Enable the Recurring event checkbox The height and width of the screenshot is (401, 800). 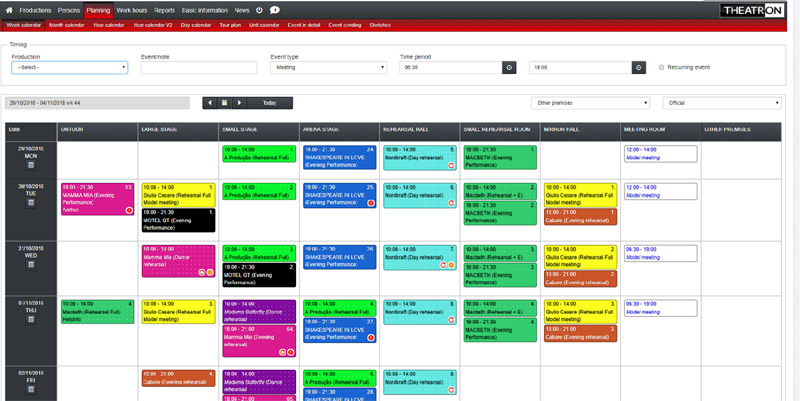point(662,68)
